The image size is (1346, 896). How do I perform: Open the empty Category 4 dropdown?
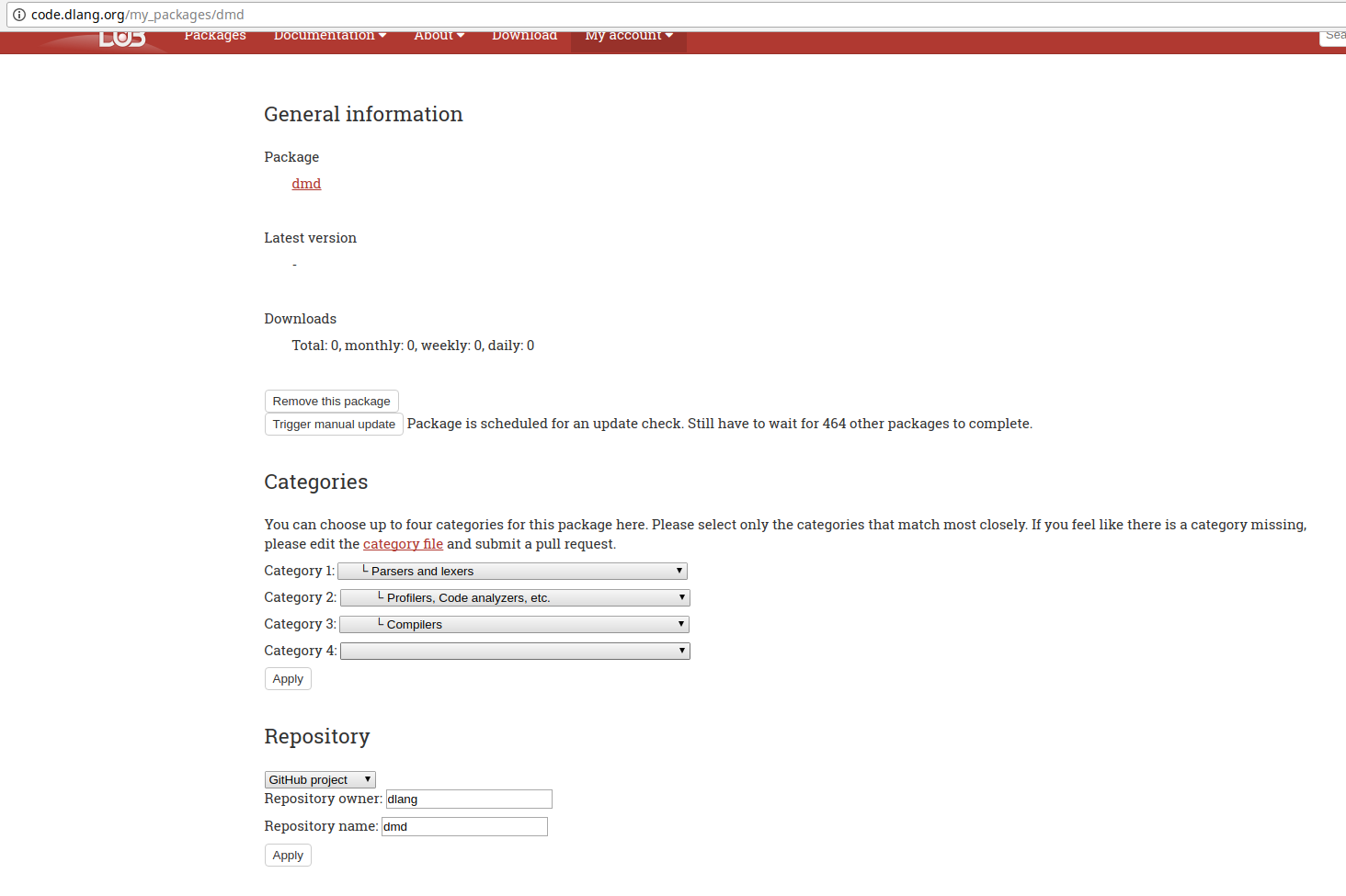coord(515,651)
